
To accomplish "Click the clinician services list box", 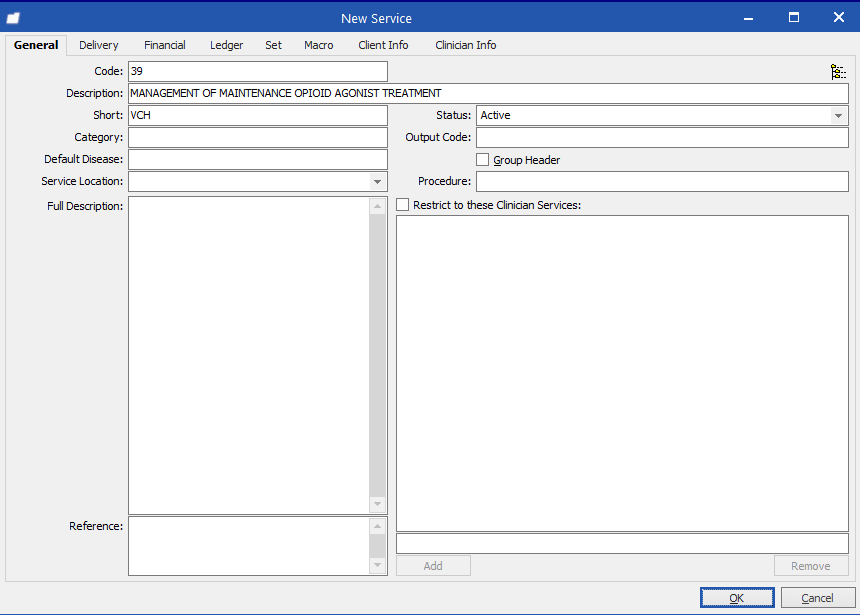I will [x=622, y=373].
